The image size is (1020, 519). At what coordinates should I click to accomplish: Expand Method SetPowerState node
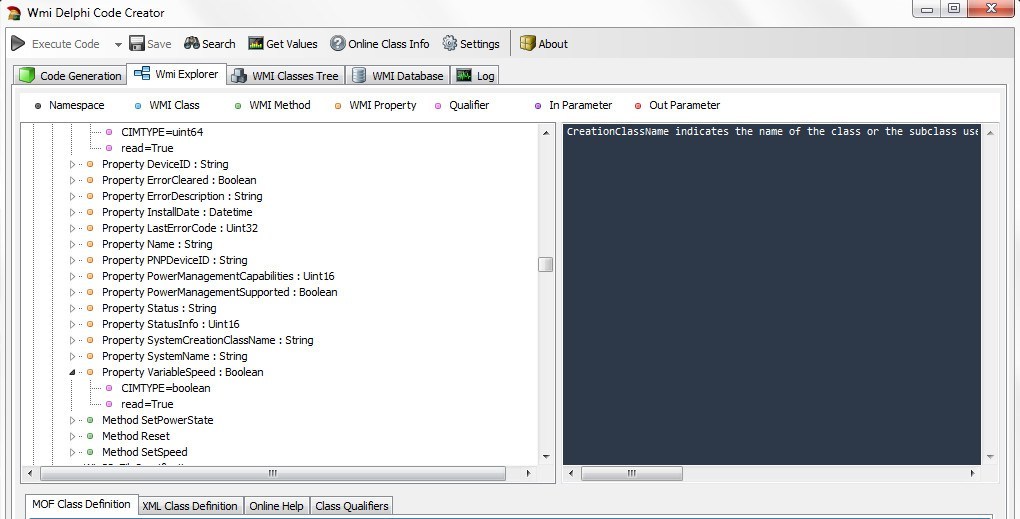tap(72, 420)
